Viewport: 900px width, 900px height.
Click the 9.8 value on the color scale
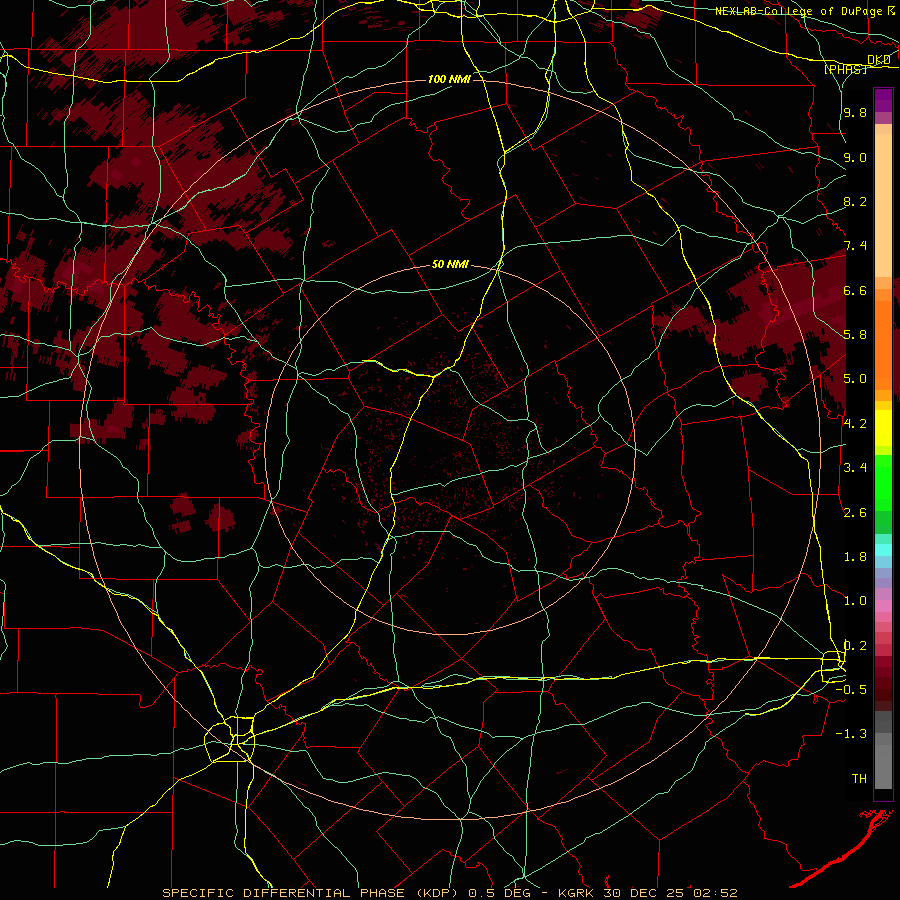(855, 113)
